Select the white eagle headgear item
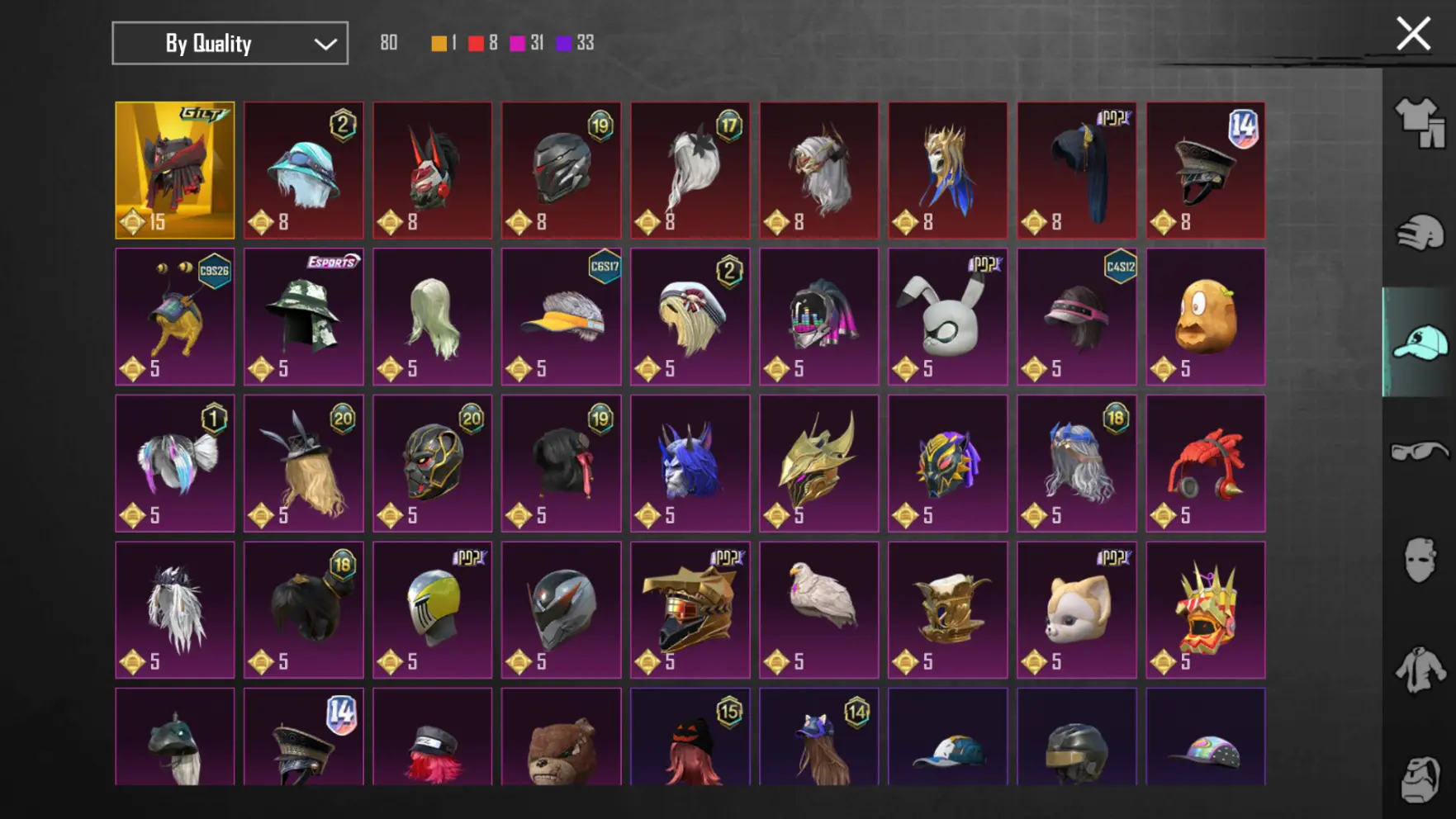1456x819 pixels. [x=819, y=609]
